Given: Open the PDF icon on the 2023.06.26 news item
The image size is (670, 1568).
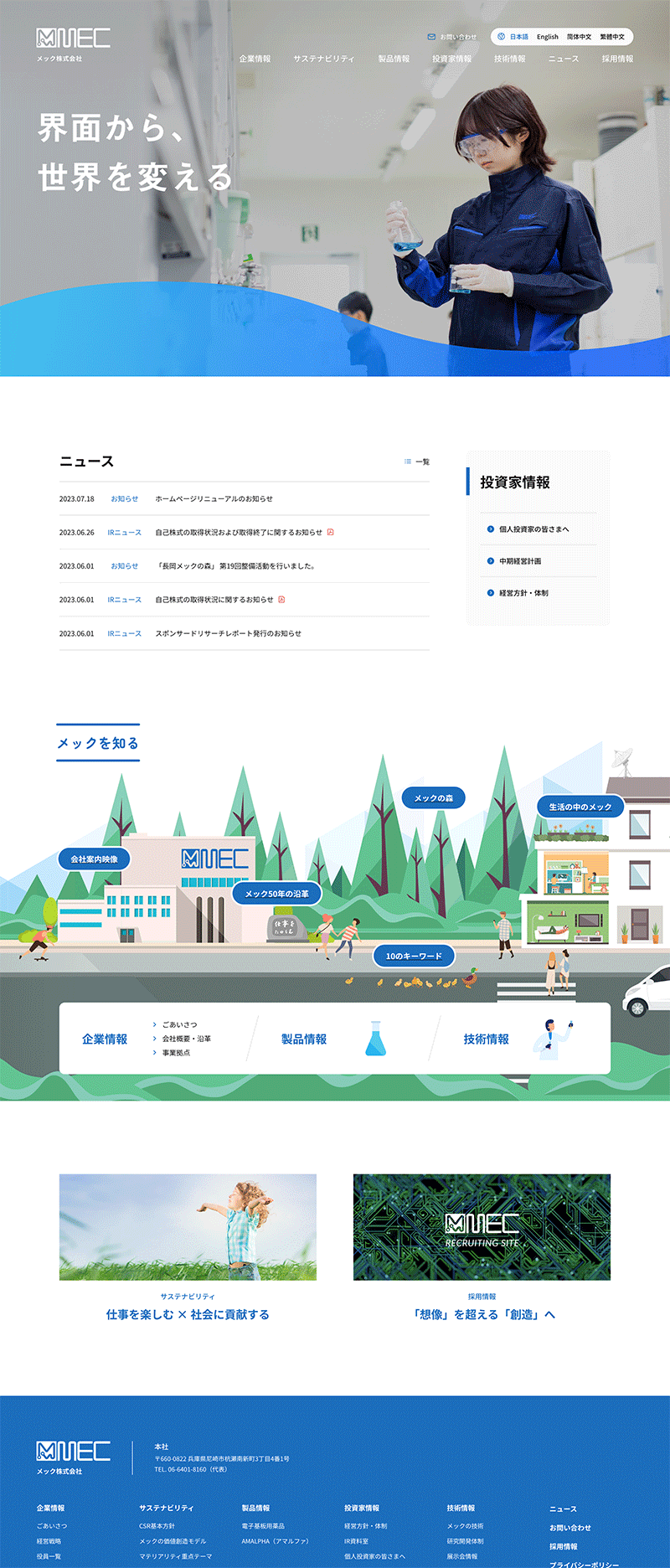Looking at the screenshot, I should [x=330, y=533].
